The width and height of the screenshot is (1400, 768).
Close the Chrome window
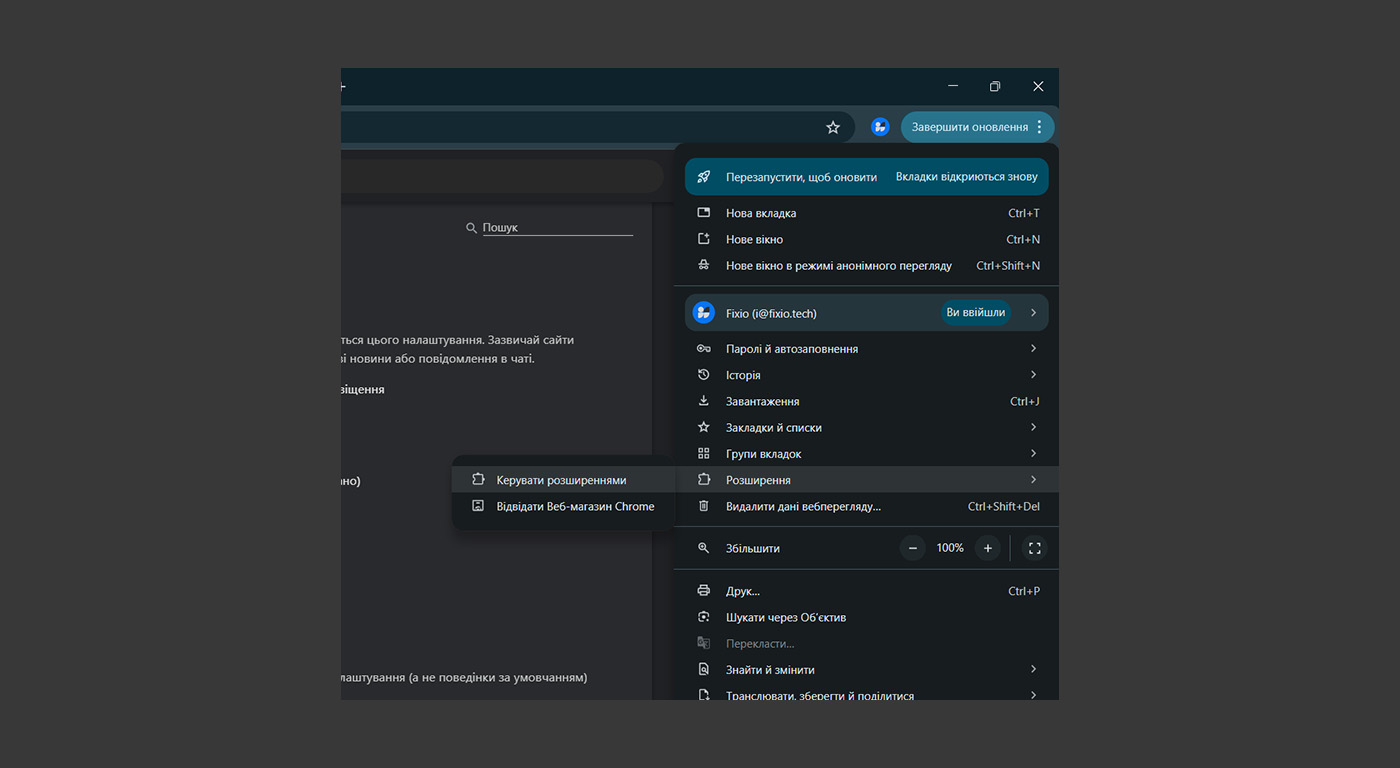(1038, 86)
